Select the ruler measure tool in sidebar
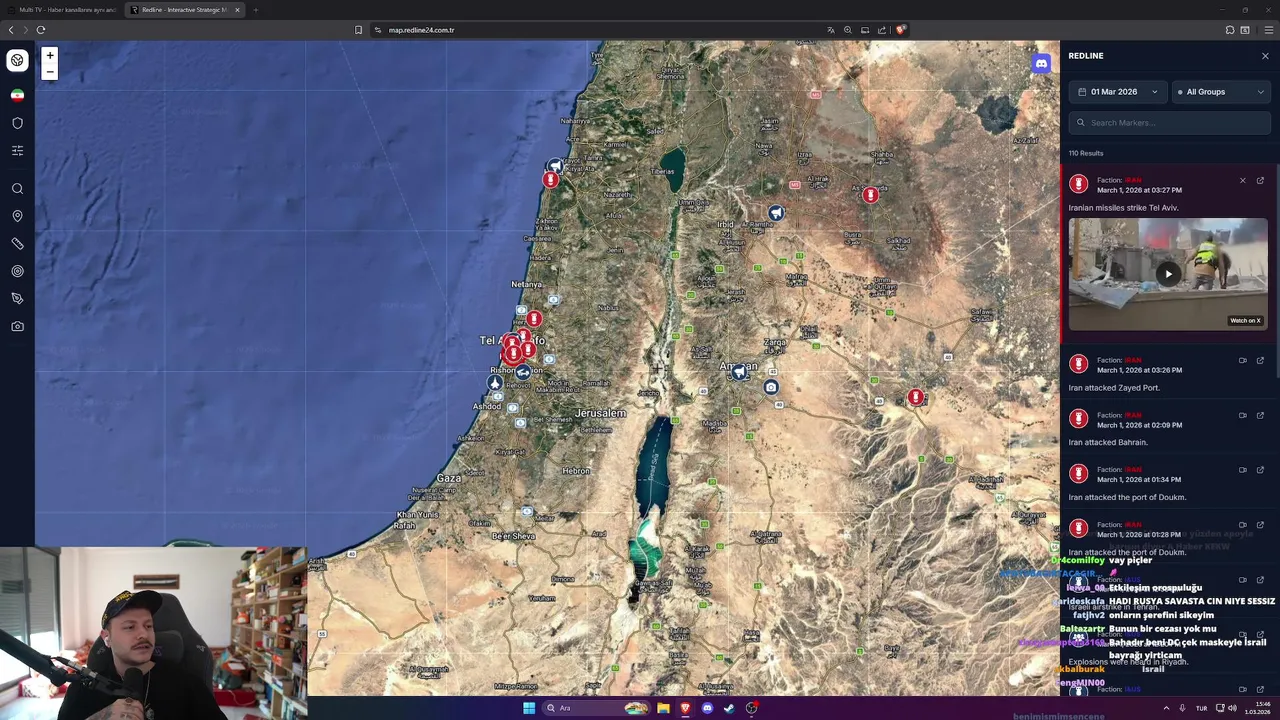This screenshot has height=720, width=1280. tap(17, 244)
